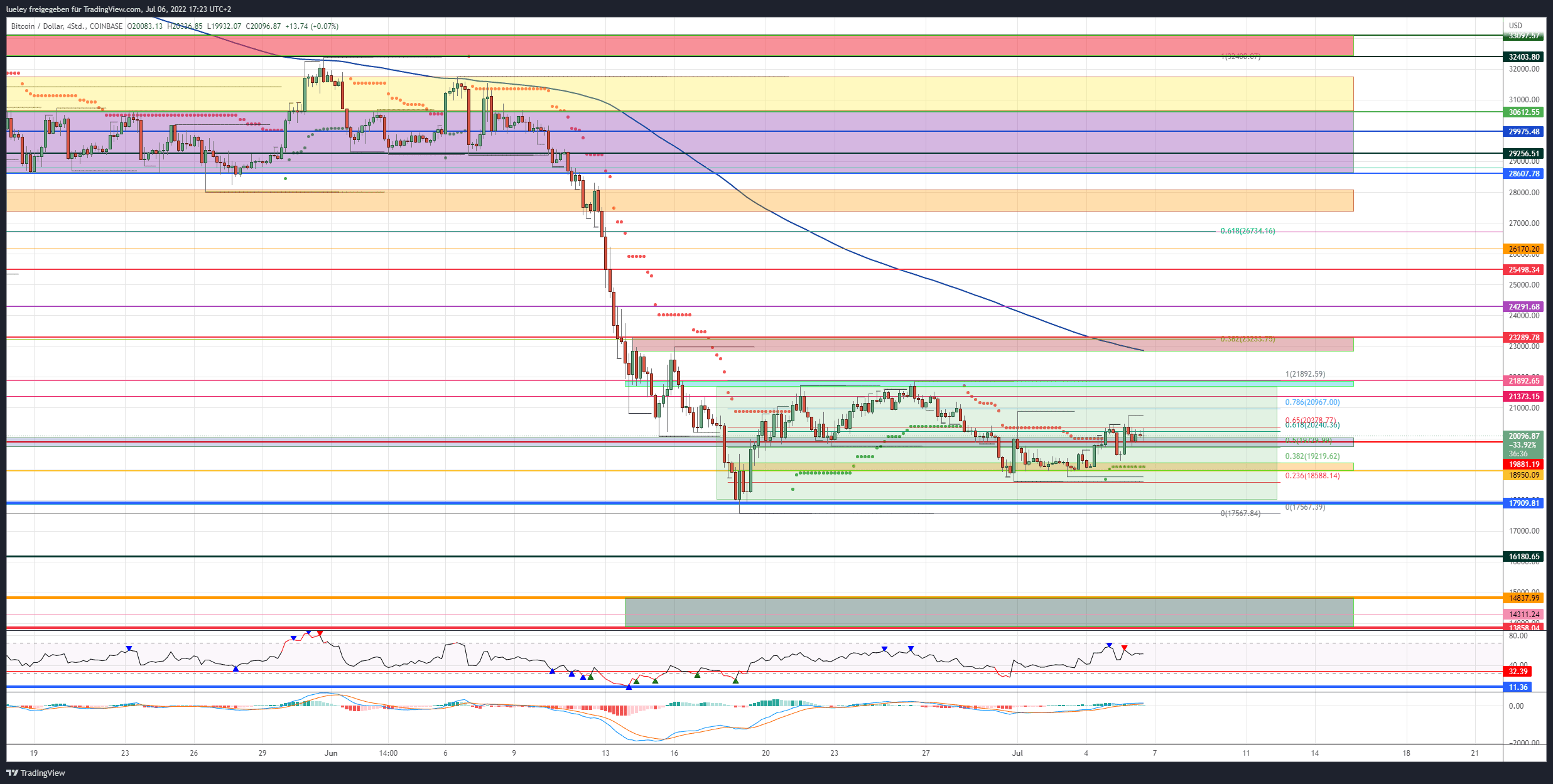Click the blue triangle on the RSI 11.36 line
This screenshot has width=1553, height=784.
629,687
